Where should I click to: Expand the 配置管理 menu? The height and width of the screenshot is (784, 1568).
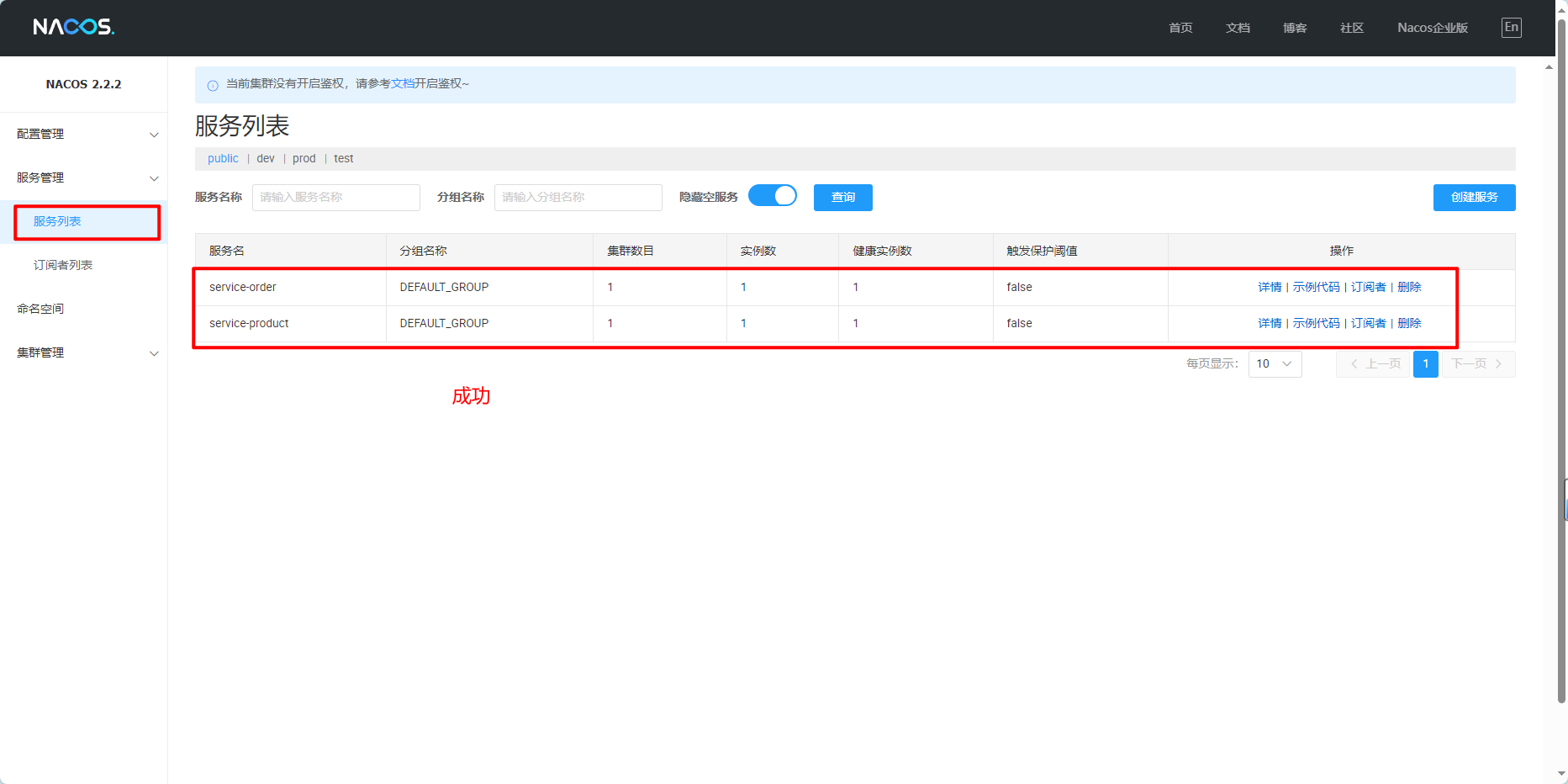tap(84, 135)
